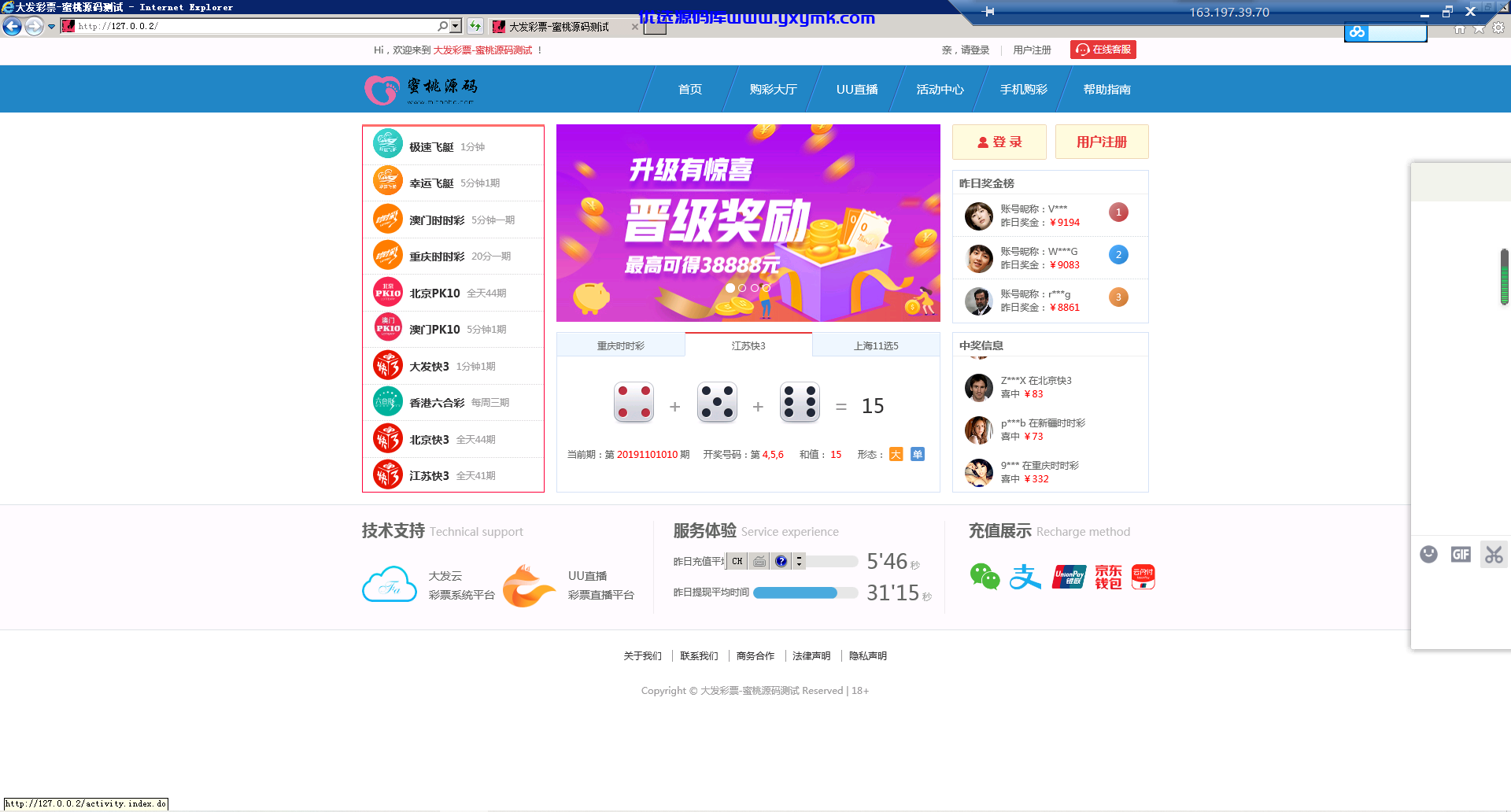Click the UU直播 fox logo
Image resolution: width=1511 pixels, height=812 pixels.
(x=529, y=585)
